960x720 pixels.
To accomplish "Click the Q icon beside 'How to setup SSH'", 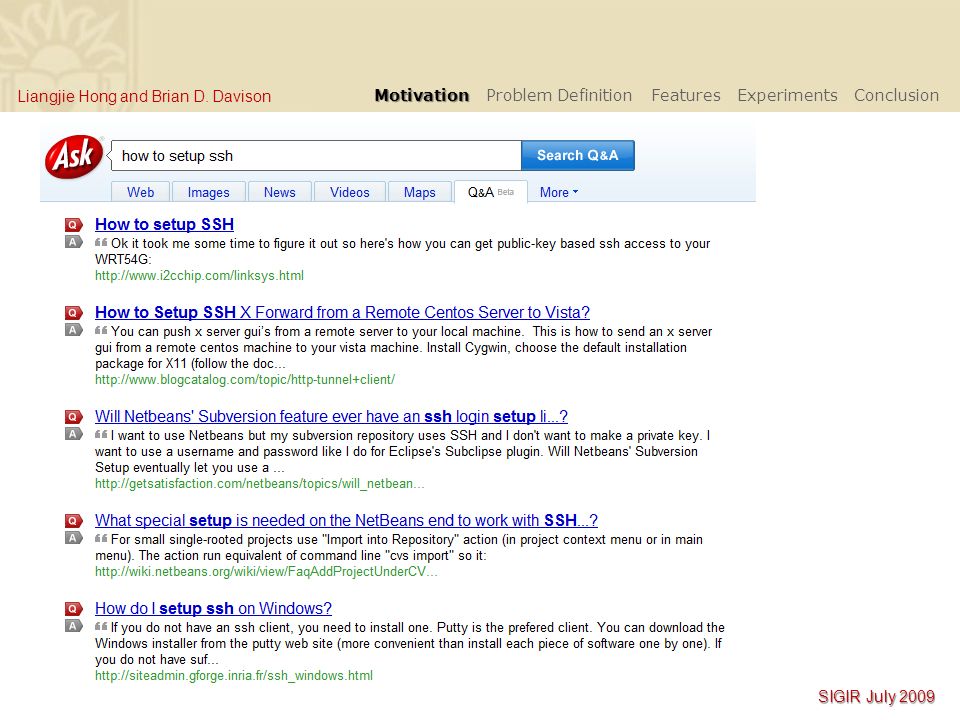I will tap(73, 225).
